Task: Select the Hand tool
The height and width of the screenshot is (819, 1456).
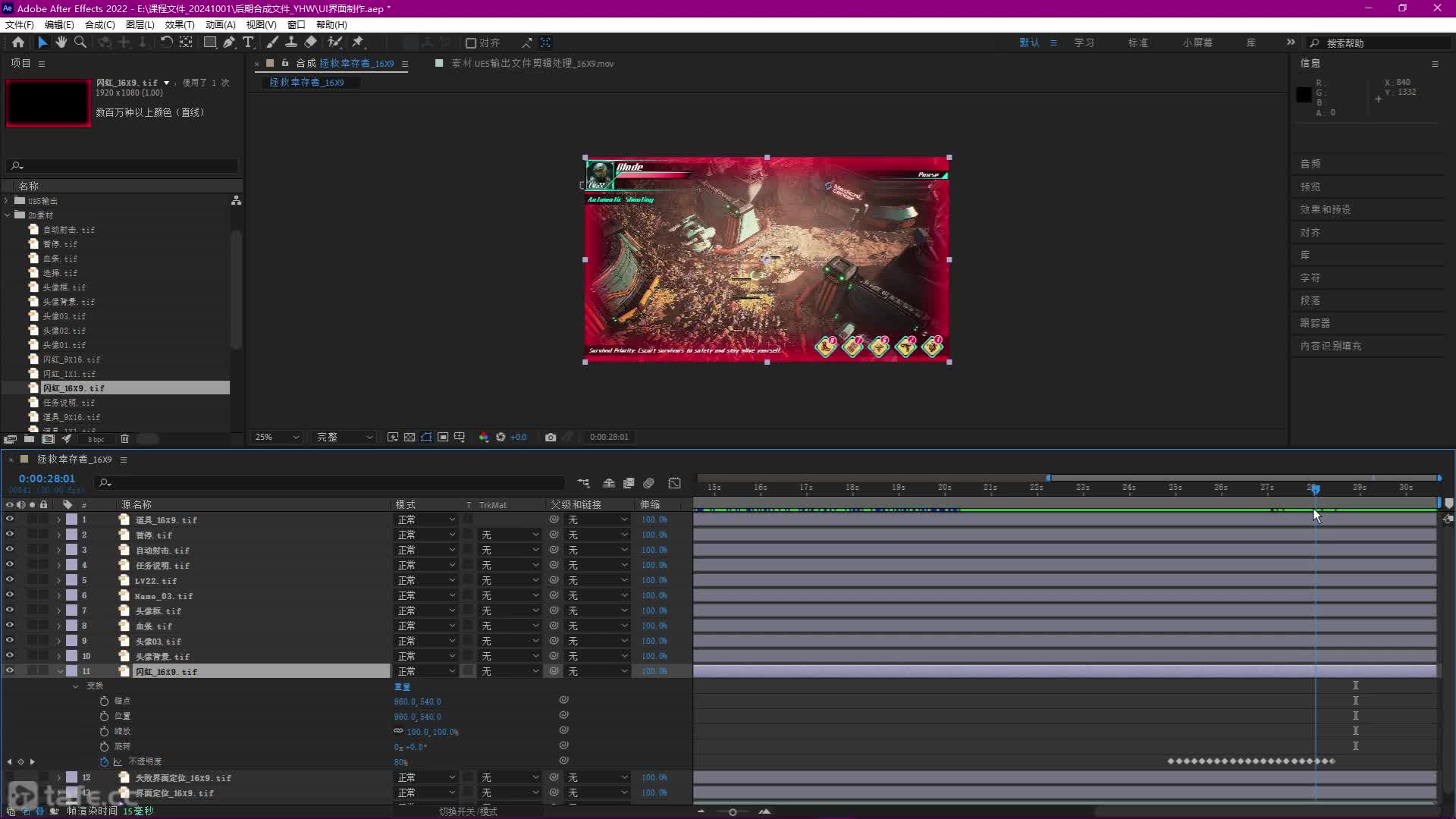Action: [x=61, y=42]
